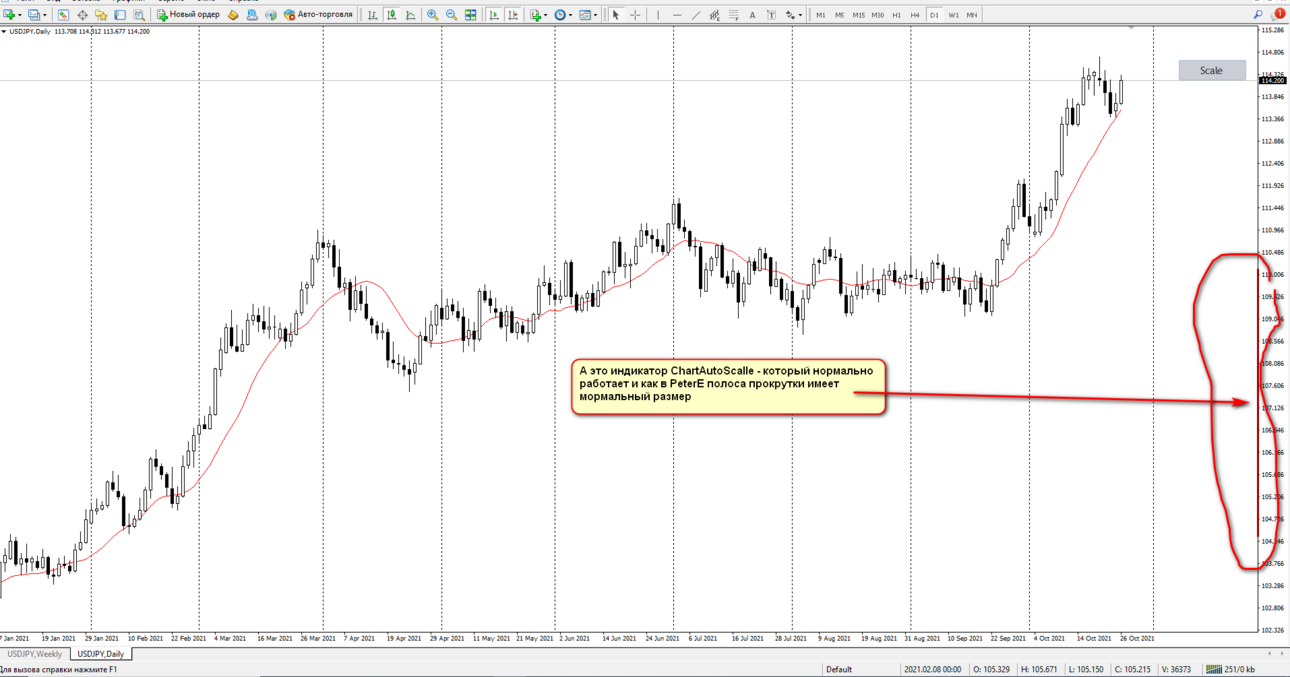Viewport: 1290px width, 677px height.
Task: Expand the profiles dropdown arrow
Action: tap(45, 15)
